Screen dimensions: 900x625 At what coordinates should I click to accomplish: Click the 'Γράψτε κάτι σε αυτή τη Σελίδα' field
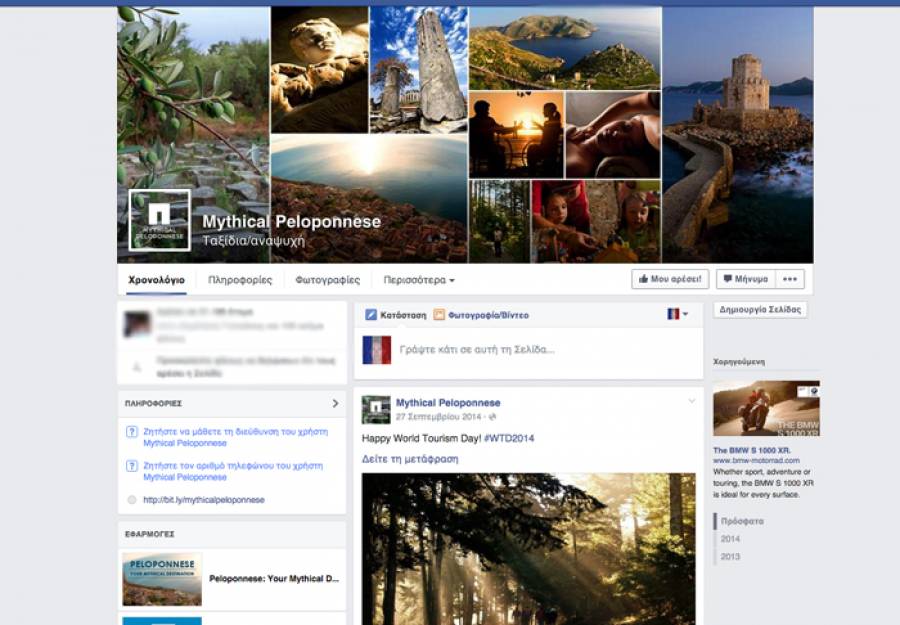tap(477, 350)
